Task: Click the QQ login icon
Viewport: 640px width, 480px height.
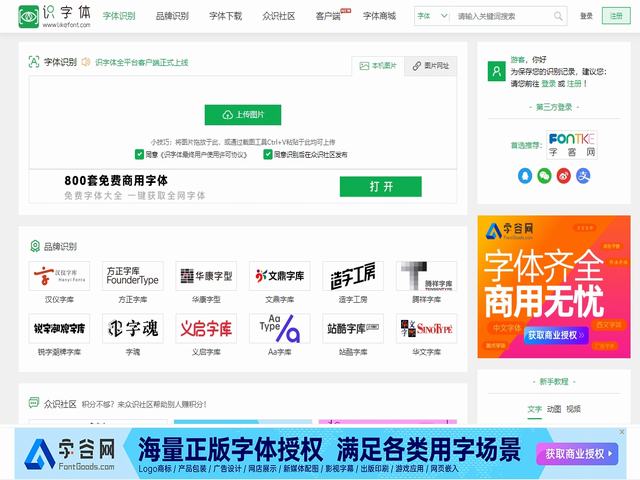Action: (525, 176)
